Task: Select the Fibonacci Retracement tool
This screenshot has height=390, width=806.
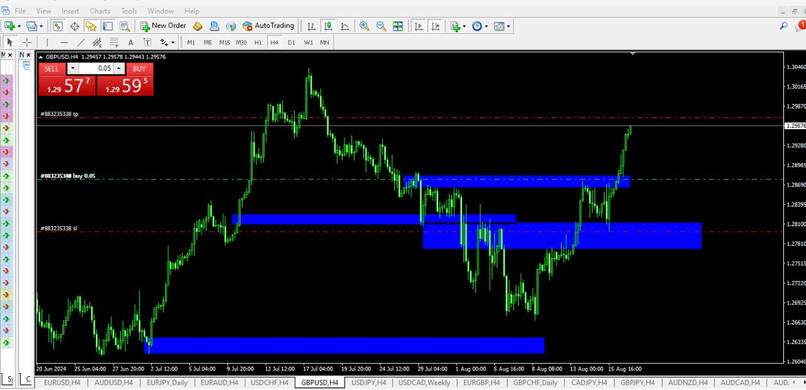Action: 114,42
